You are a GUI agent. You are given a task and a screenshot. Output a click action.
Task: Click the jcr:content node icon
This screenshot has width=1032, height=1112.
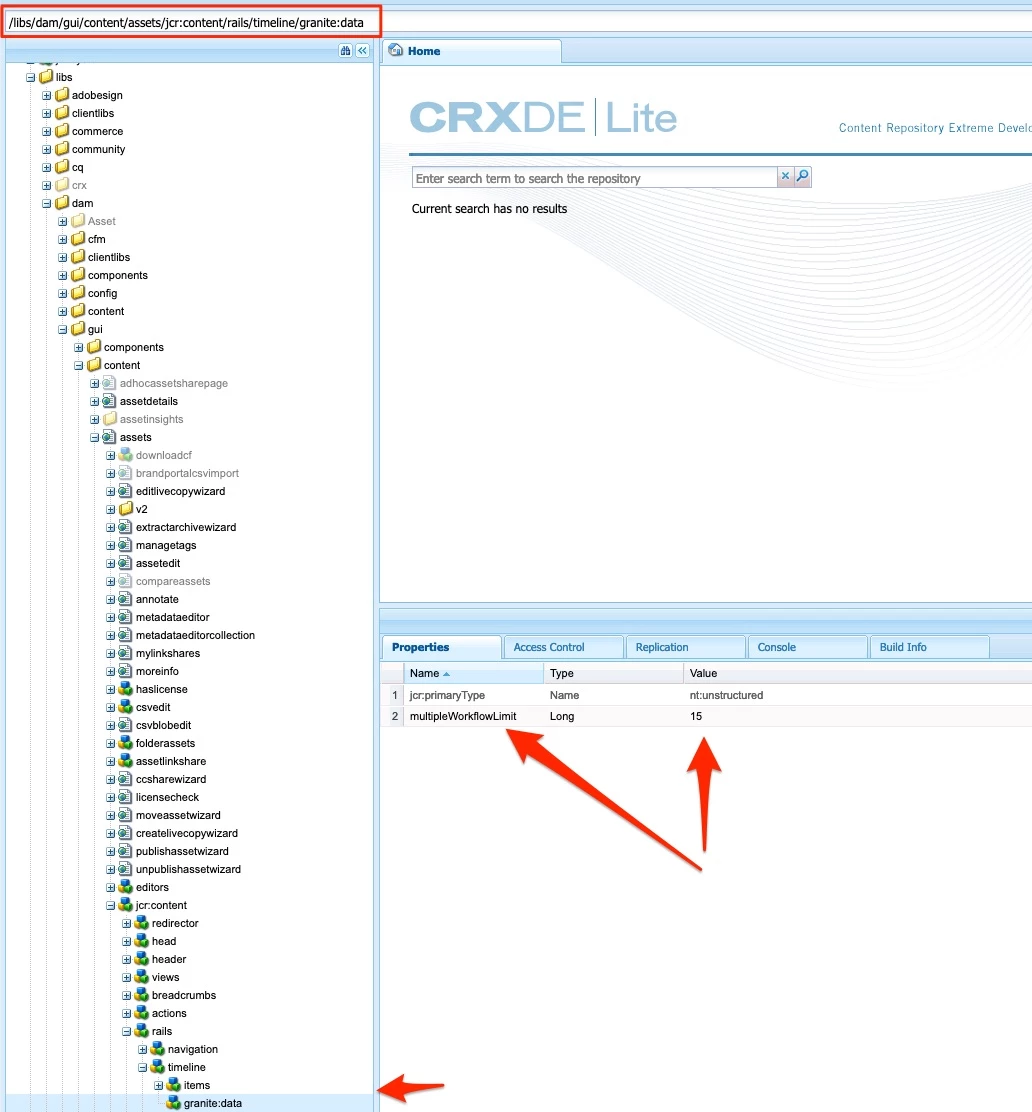(126, 905)
